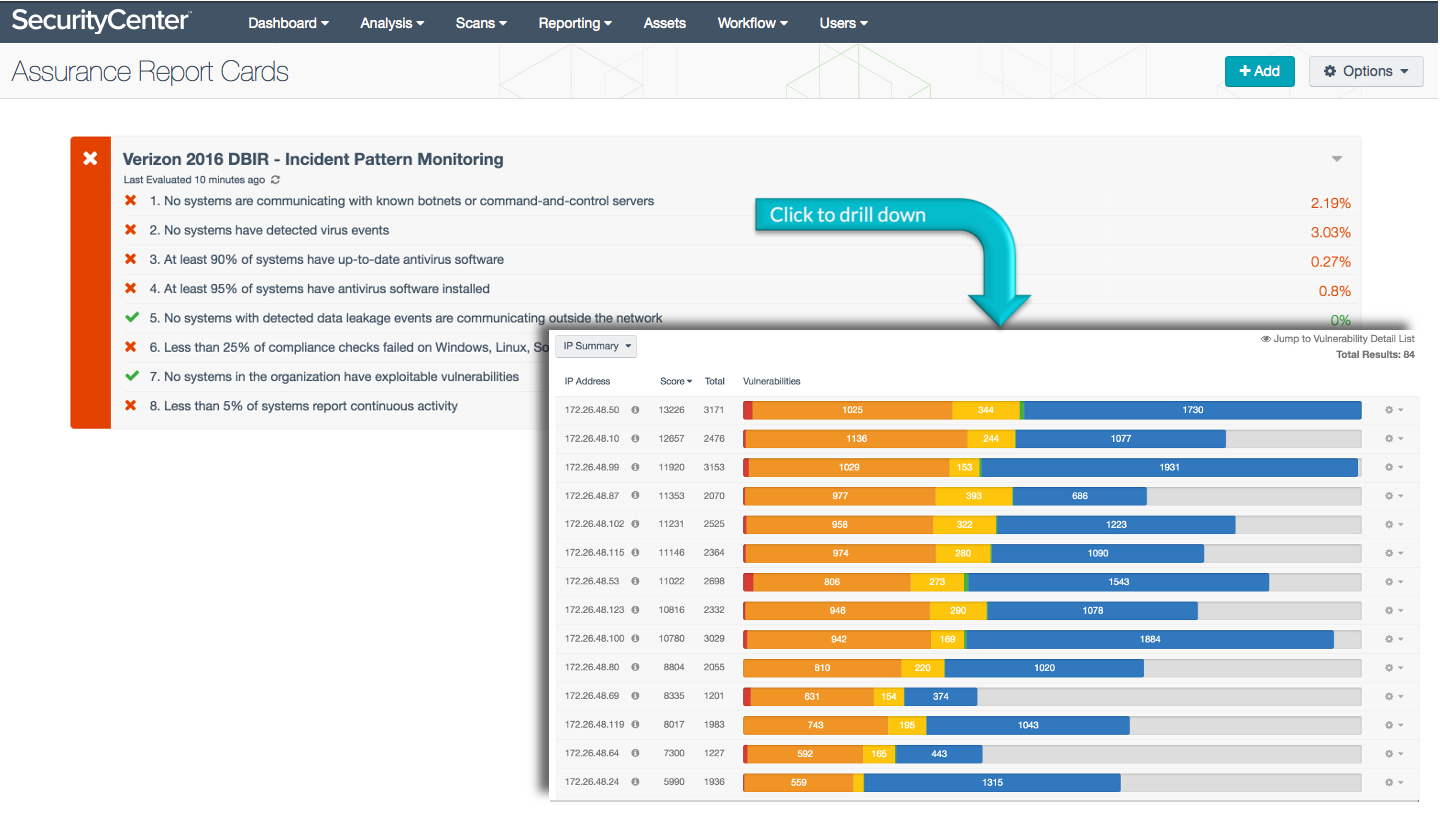This screenshot has height=820, width=1440.
Task: Open the Analysis menu
Action: 392,23
